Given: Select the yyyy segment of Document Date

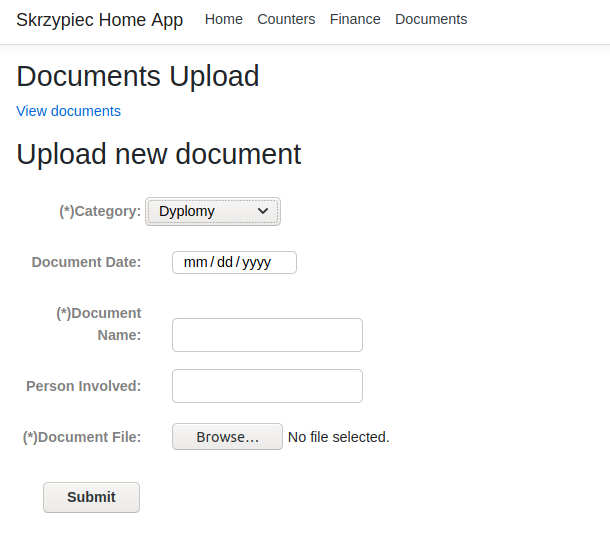Looking at the screenshot, I should [256, 263].
